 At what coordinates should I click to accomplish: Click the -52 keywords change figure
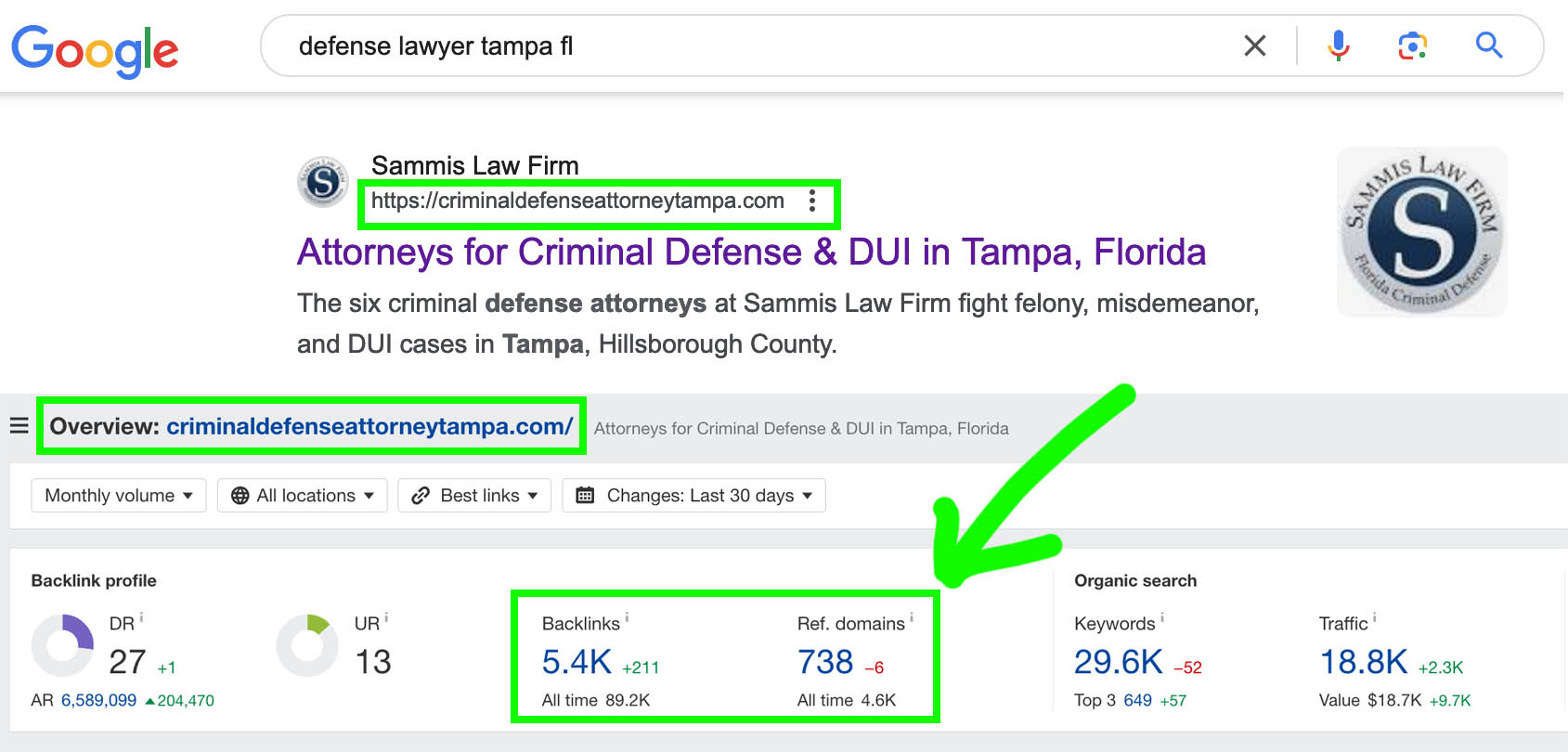(1187, 668)
